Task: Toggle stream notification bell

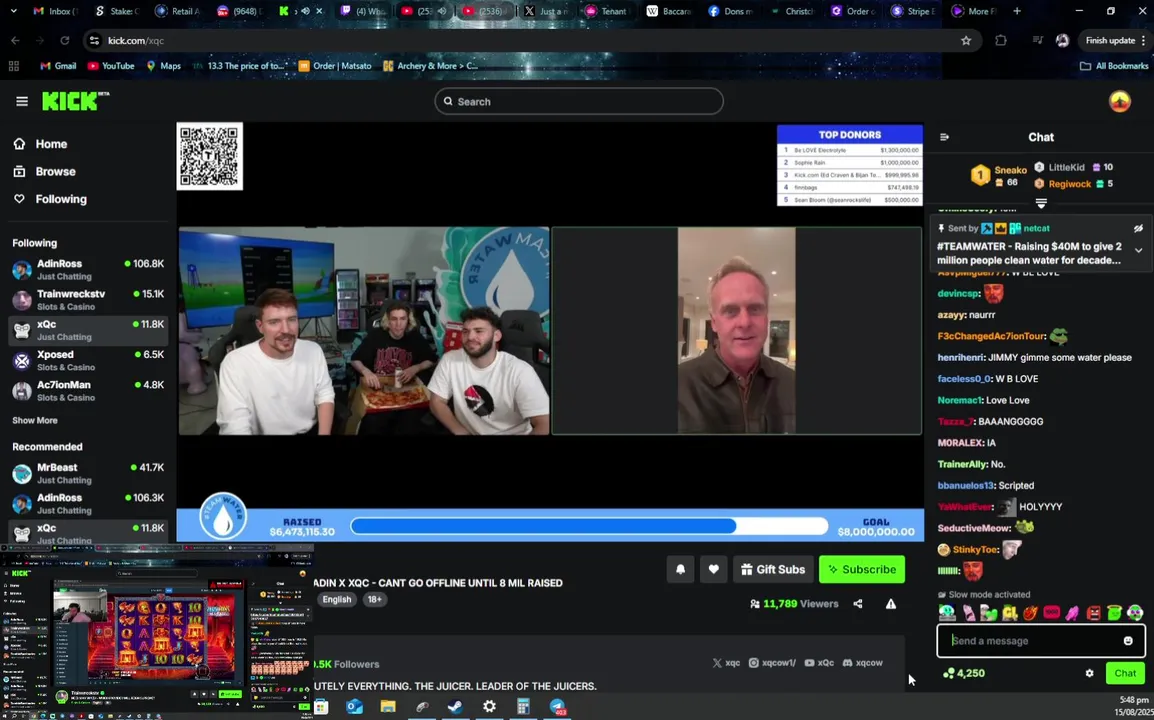Action: point(680,569)
